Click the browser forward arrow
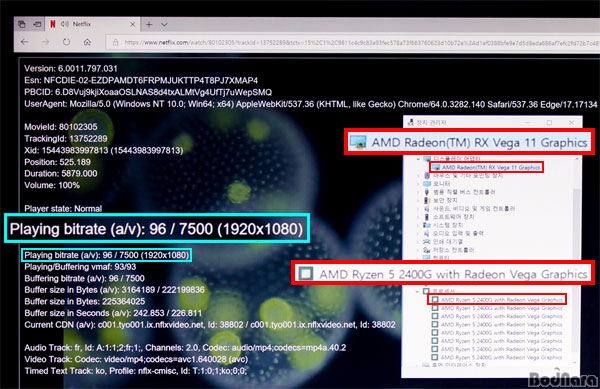The height and width of the screenshot is (389, 600). [x=46, y=42]
